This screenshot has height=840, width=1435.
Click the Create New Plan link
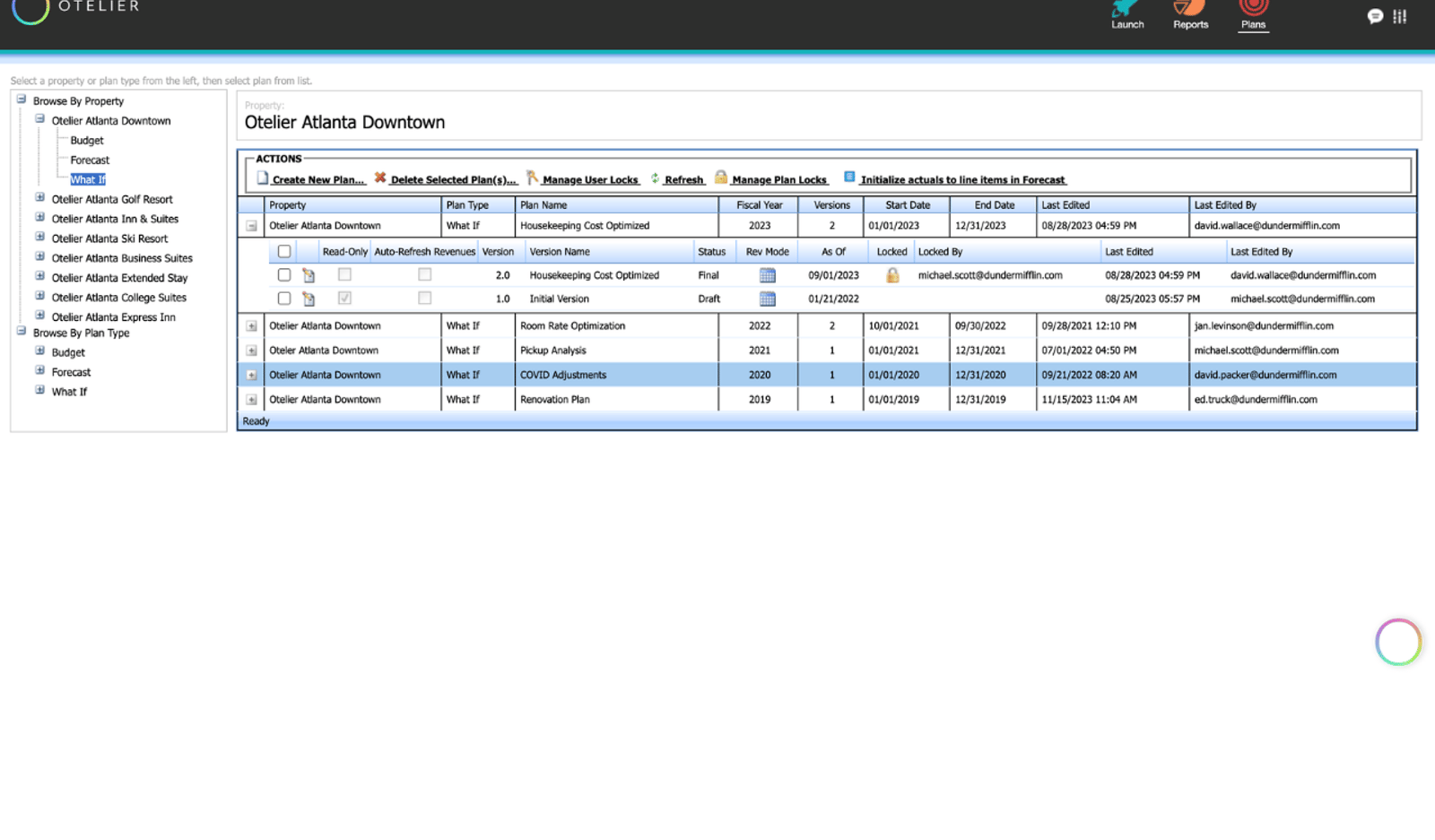coord(318,180)
